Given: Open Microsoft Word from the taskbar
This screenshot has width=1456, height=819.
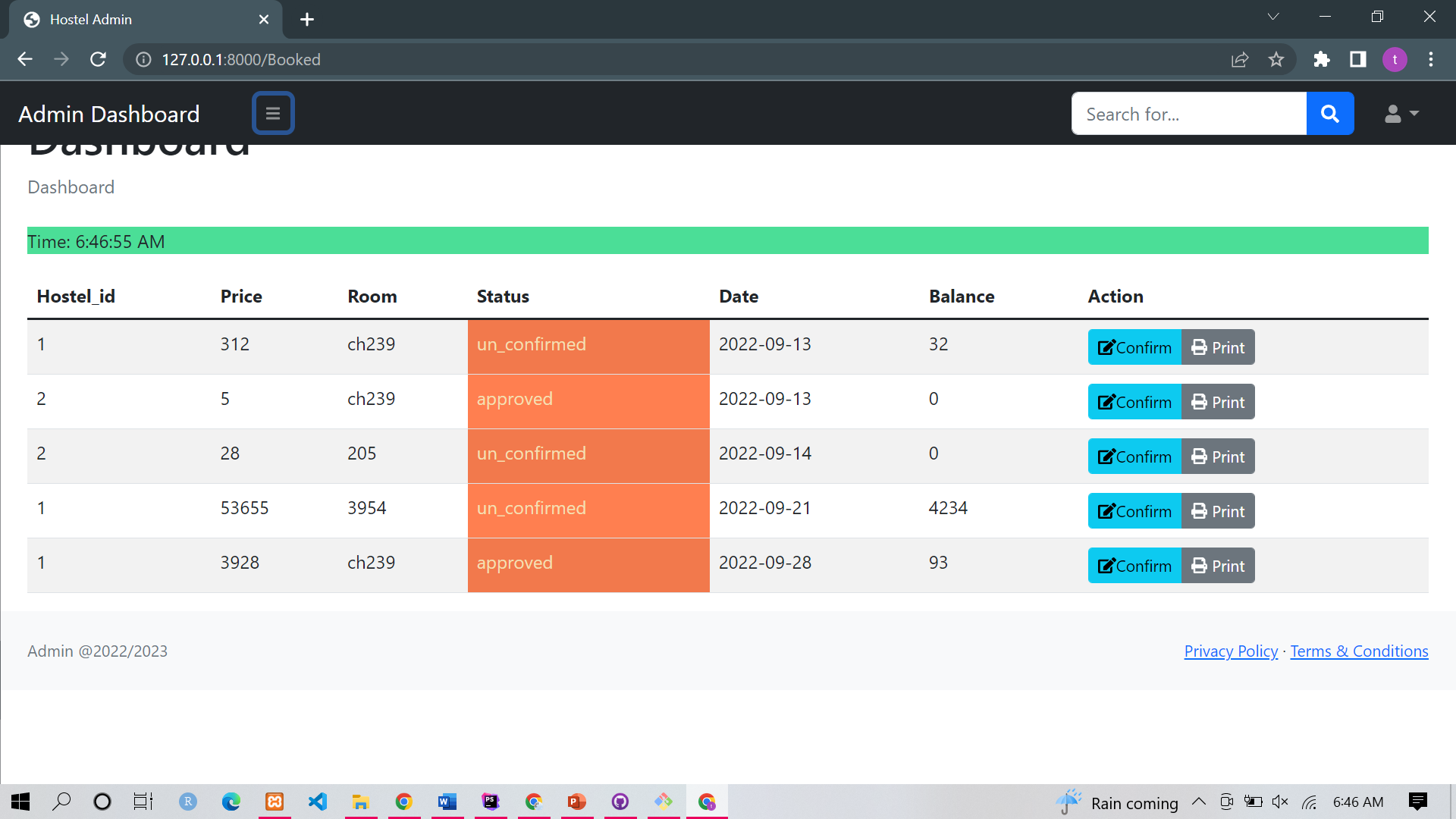Looking at the screenshot, I should point(447,802).
